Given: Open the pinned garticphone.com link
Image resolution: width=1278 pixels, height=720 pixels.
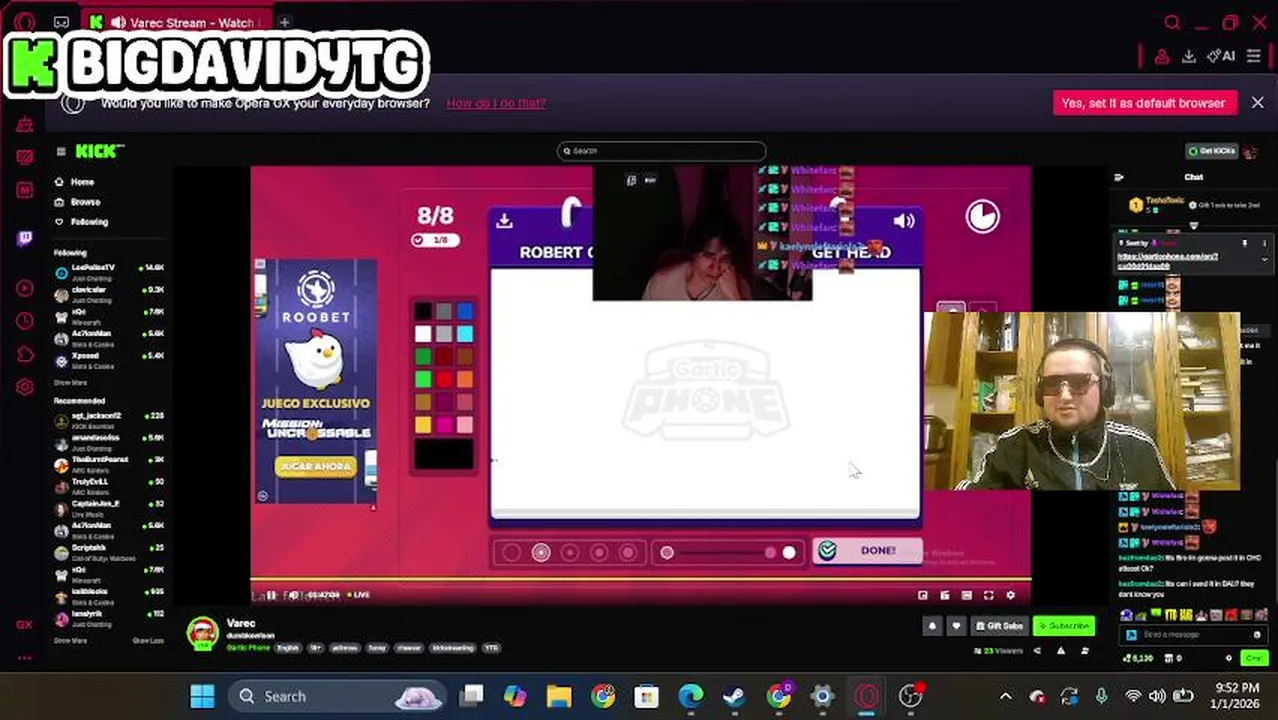Looking at the screenshot, I should point(1167,261).
